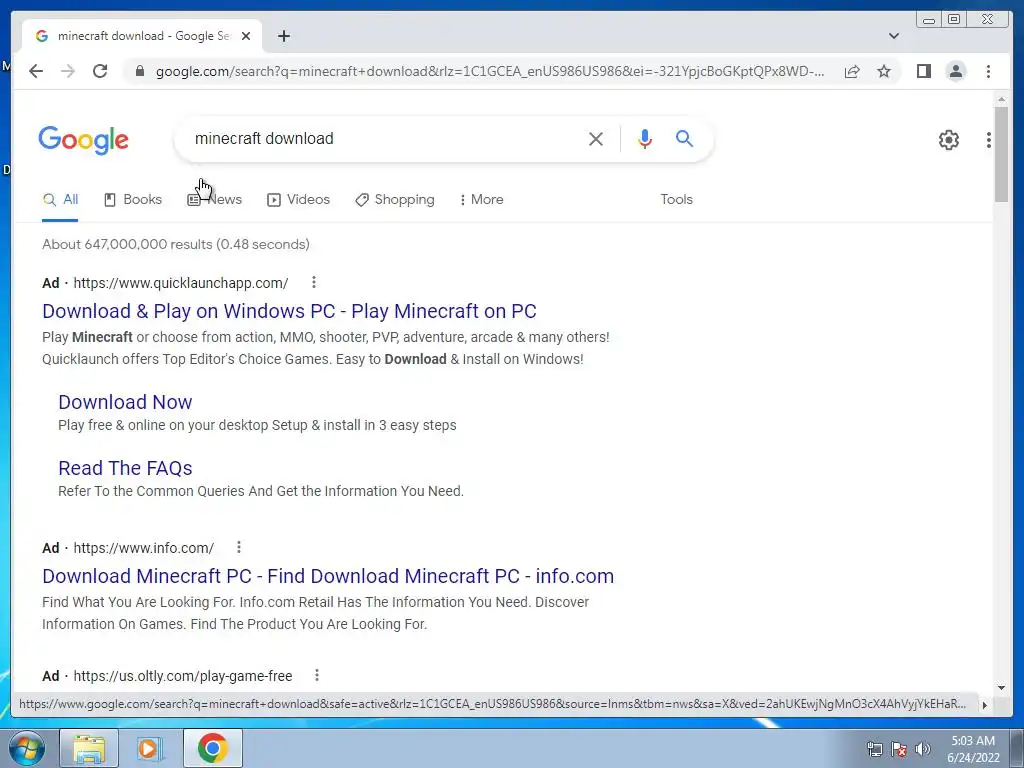Open Download & Play on Windows PC link

[x=289, y=311]
